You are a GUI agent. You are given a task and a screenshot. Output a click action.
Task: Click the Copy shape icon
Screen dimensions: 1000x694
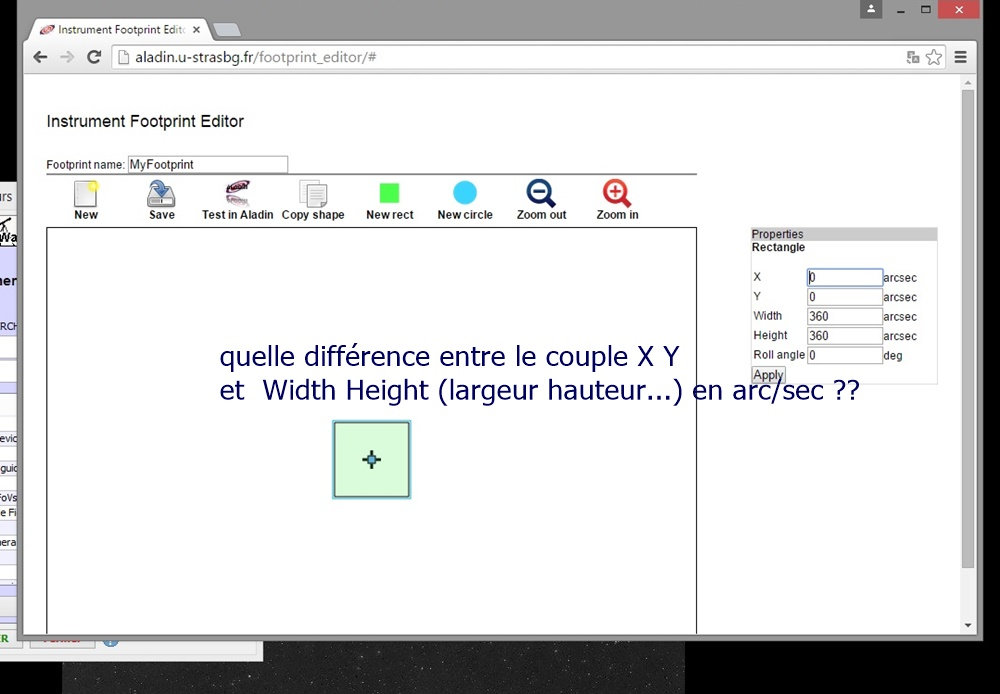tap(313, 194)
